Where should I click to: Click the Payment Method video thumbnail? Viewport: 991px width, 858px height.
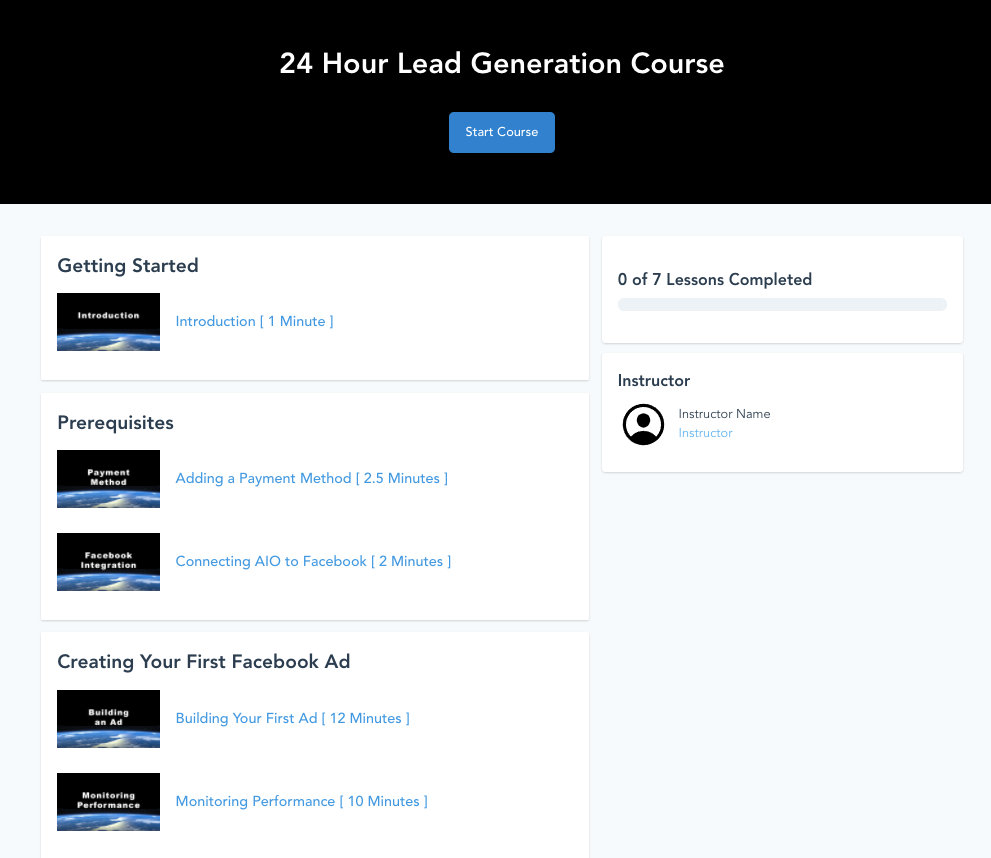(x=108, y=479)
